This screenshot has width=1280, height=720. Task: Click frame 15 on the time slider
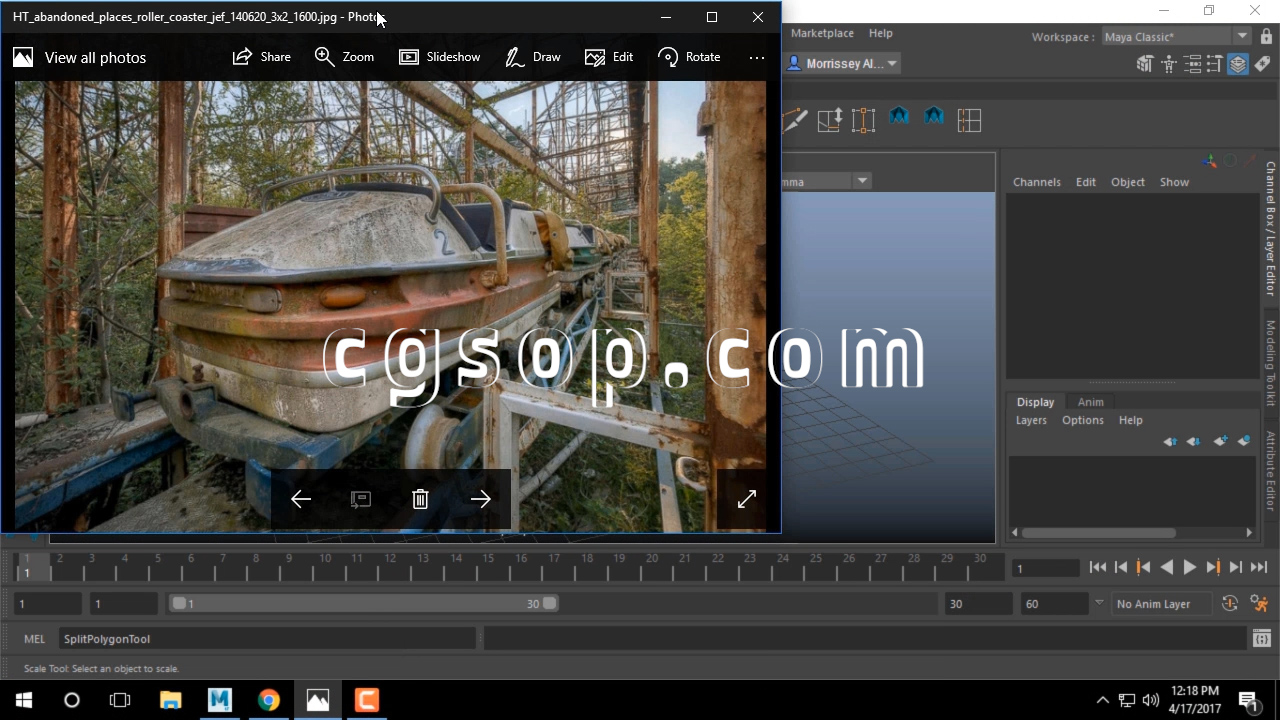click(488, 567)
